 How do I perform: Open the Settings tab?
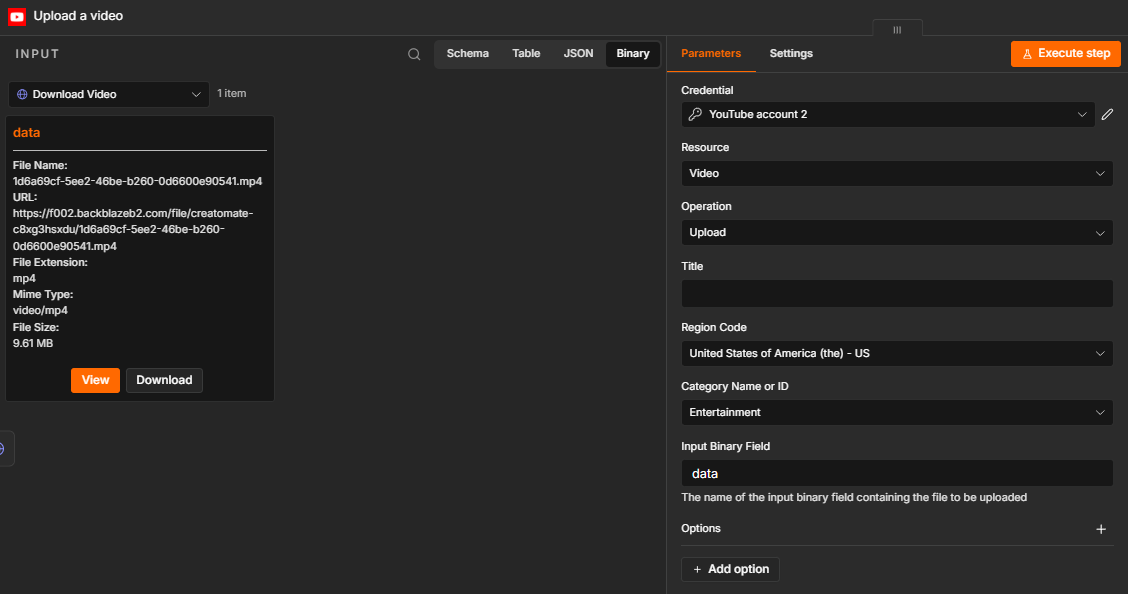pos(791,54)
